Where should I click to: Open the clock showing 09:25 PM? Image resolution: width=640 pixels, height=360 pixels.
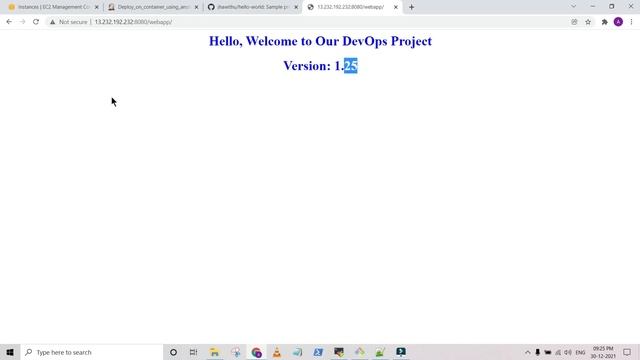pos(603,352)
